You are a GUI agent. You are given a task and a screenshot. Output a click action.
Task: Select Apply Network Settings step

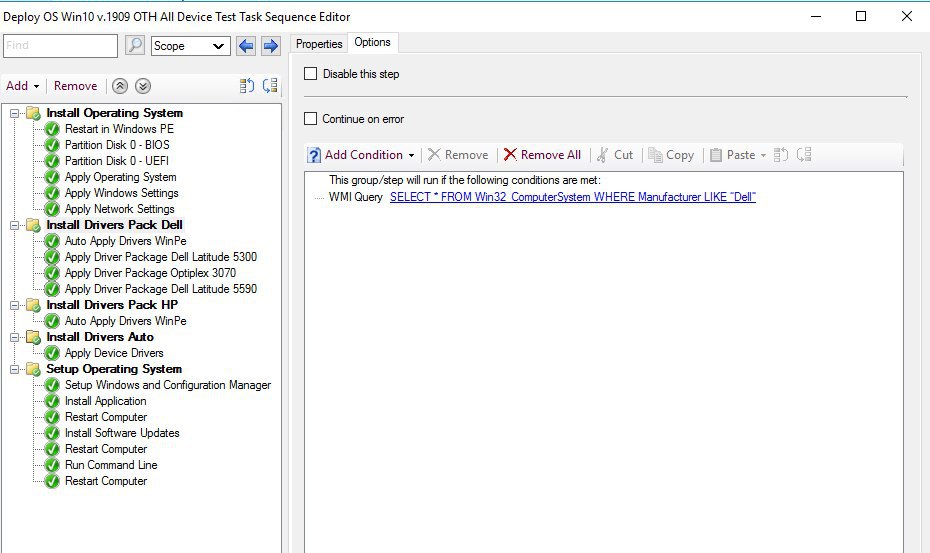(120, 209)
